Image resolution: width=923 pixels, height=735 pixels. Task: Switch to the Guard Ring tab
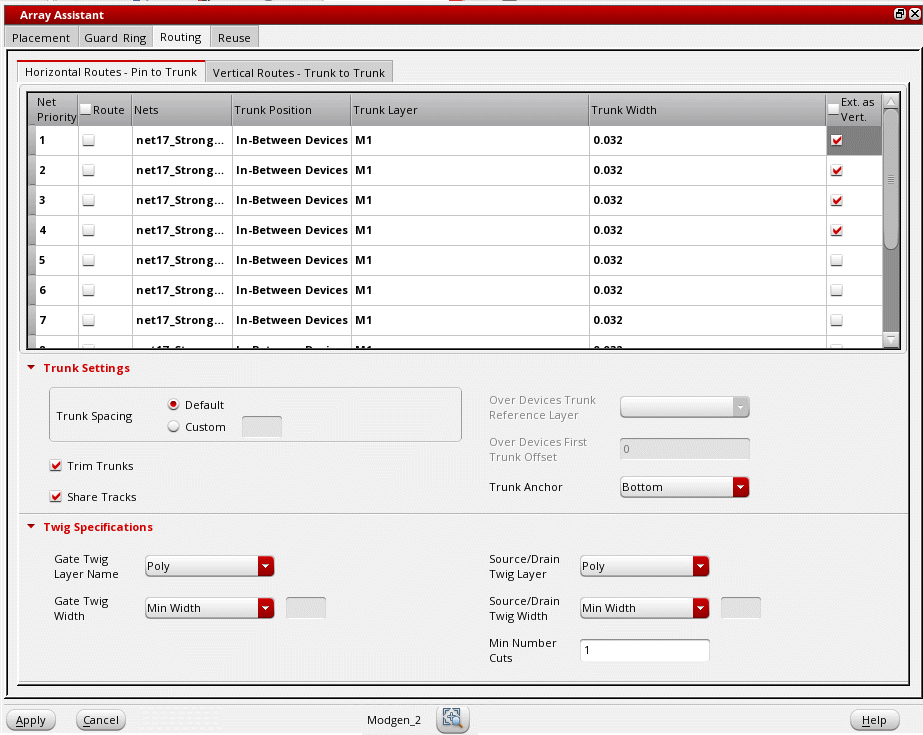click(x=115, y=38)
